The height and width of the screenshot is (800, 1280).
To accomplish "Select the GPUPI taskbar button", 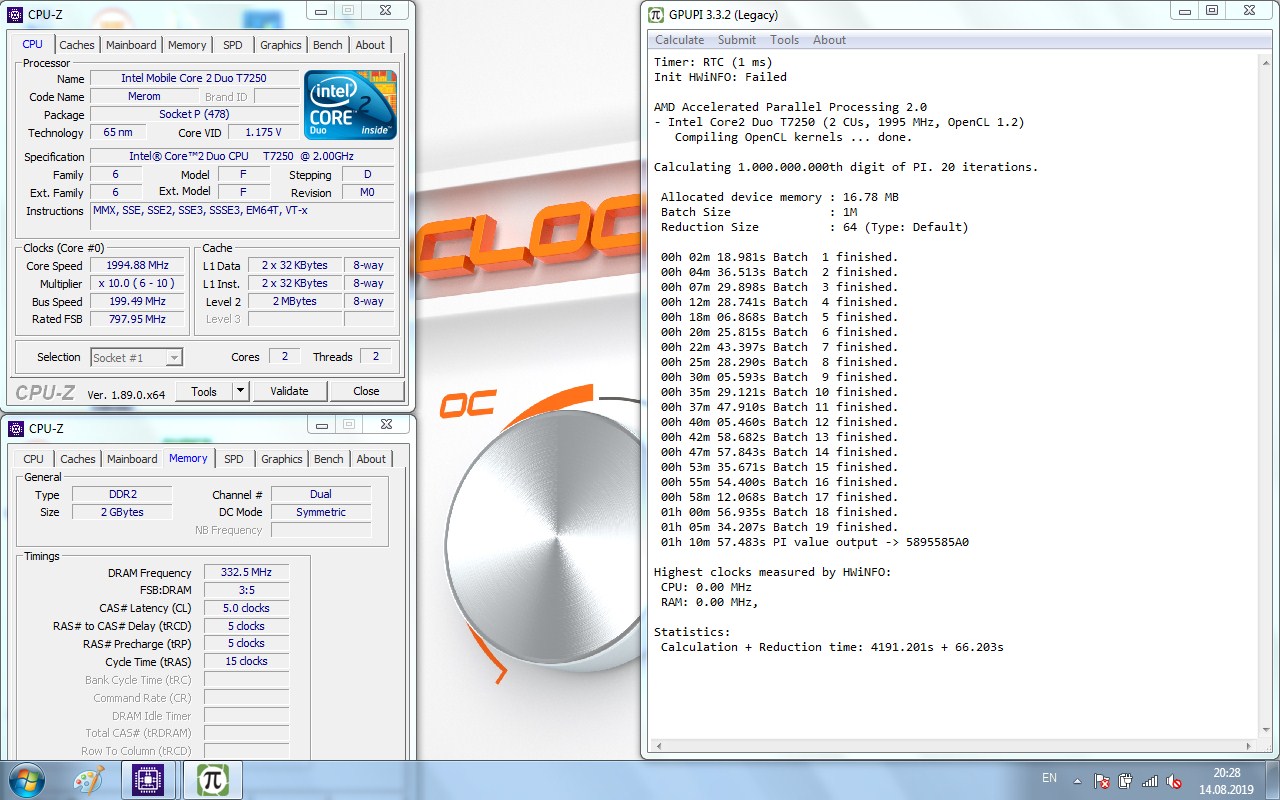I will tap(213, 780).
